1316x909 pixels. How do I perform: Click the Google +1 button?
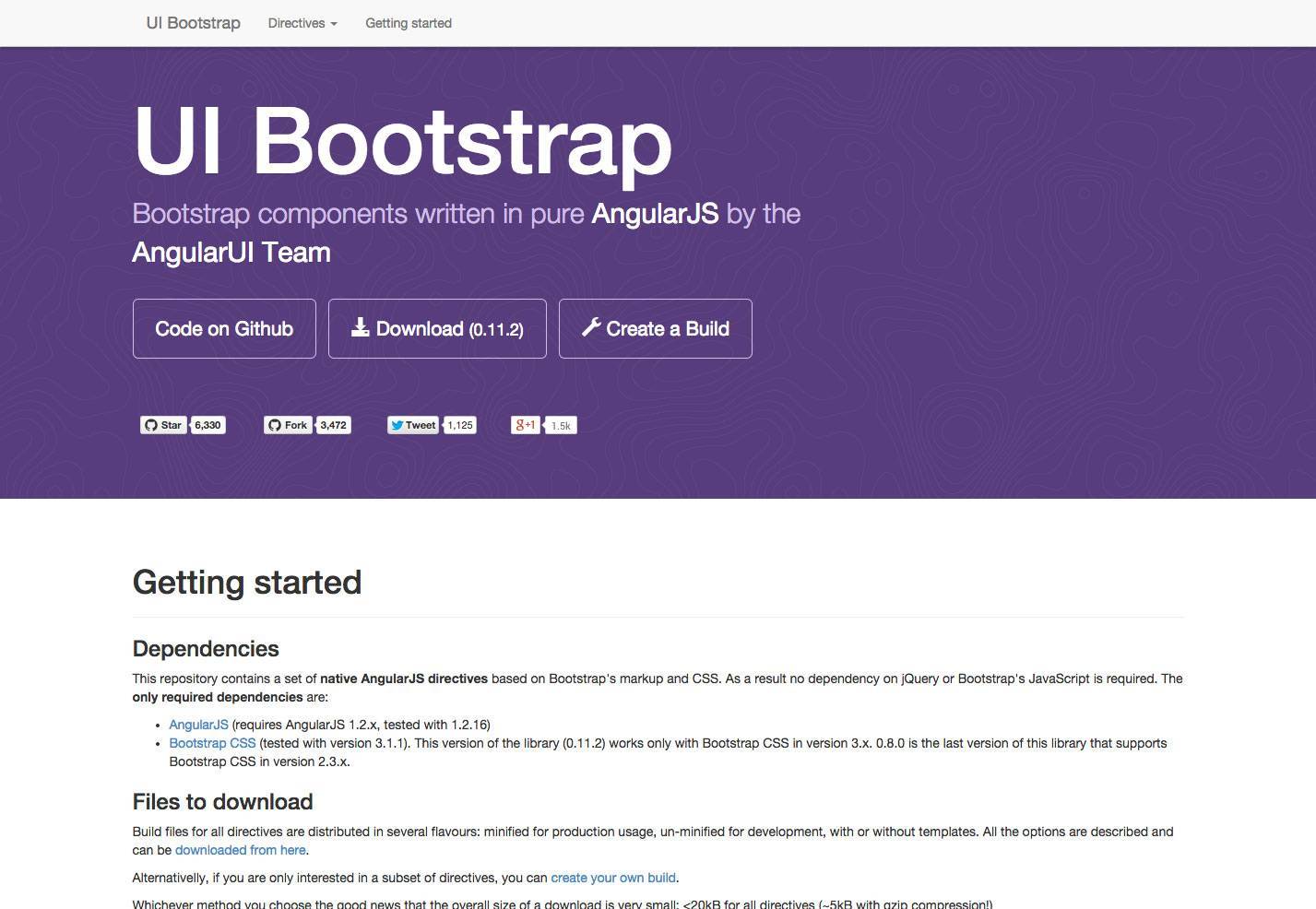click(526, 425)
